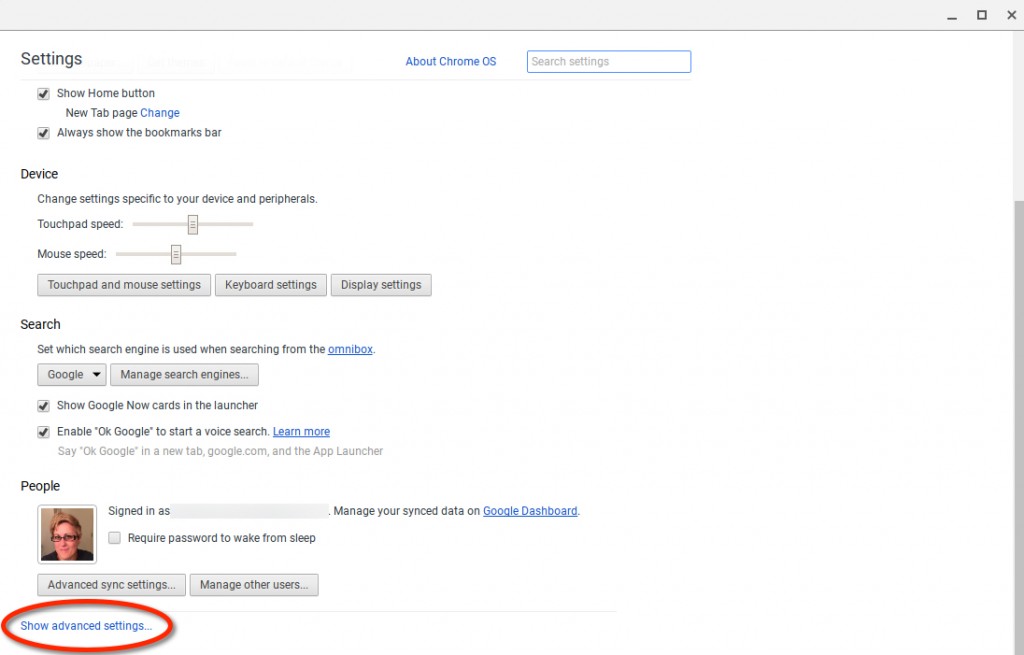Open Touchpad and mouse settings
Image resolution: width=1024 pixels, height=655 pixels.
click(x=124, y=285)
